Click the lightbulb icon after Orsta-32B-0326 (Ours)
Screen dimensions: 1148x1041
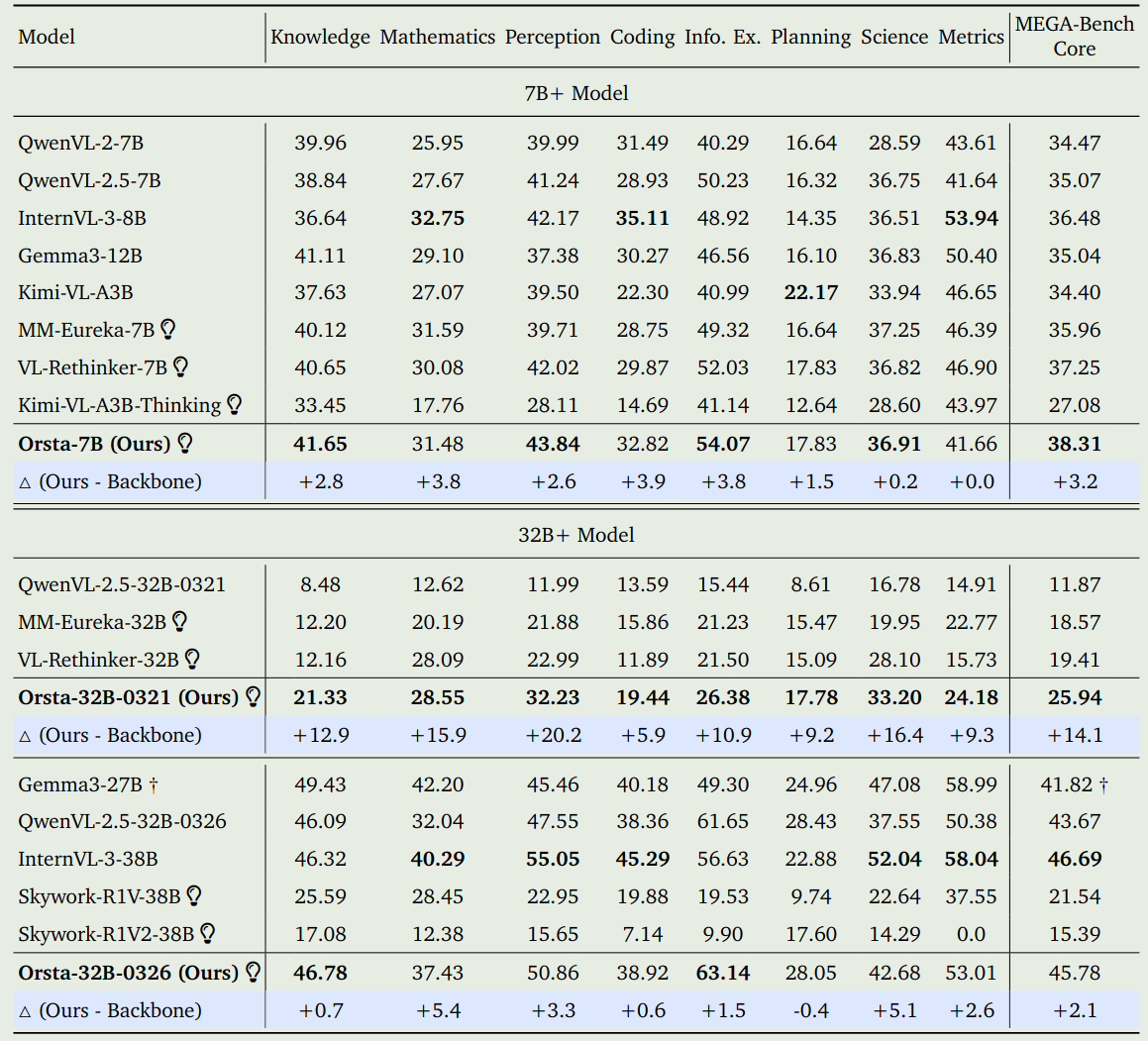tap(254, 972)
